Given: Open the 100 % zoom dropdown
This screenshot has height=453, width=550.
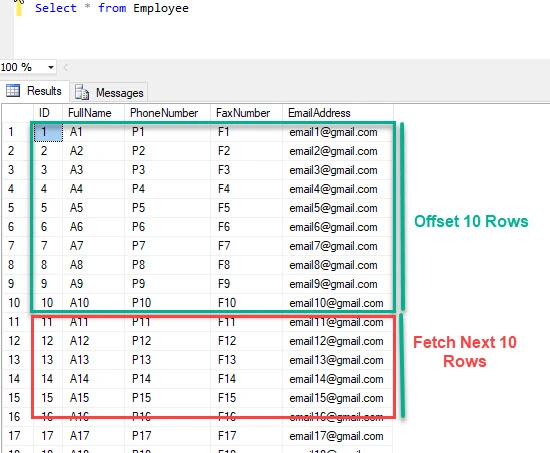Looking at the screenshot, I should click(x=51, y=67).
